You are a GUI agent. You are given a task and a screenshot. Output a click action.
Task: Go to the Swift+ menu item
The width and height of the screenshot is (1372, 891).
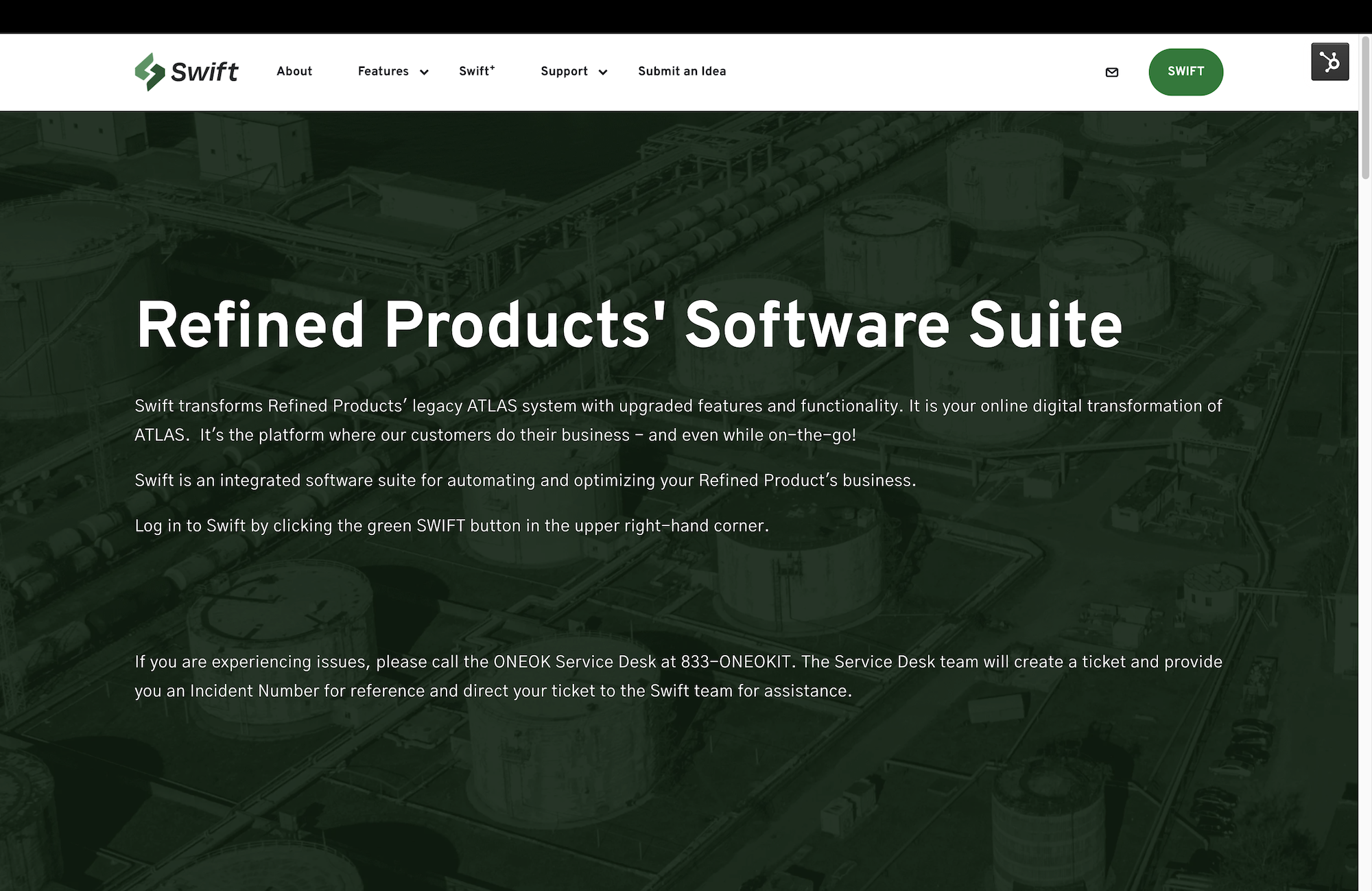(477, 71)
